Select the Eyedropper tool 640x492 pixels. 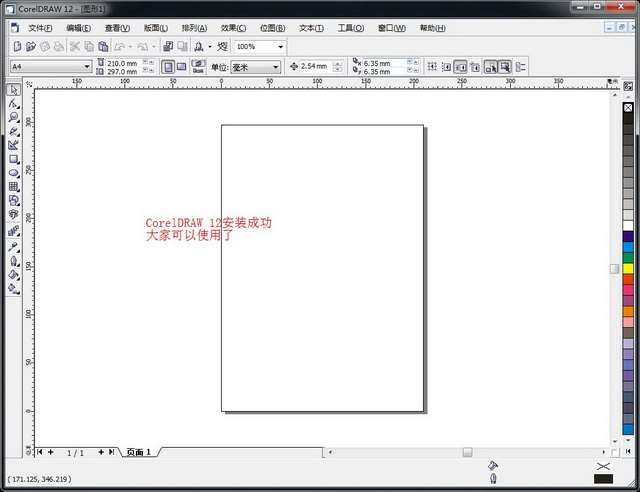14,244
